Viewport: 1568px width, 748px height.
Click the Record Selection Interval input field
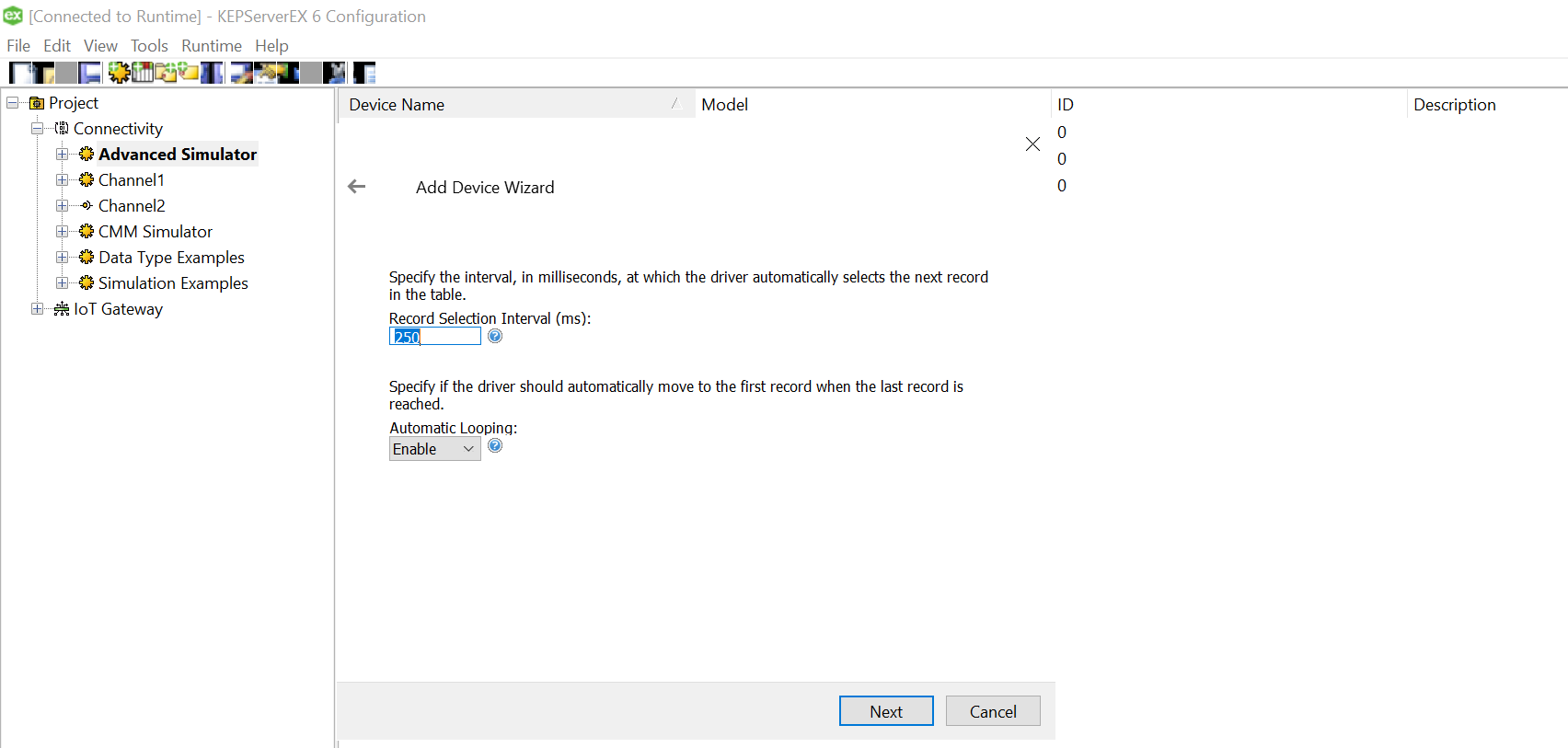434,337
